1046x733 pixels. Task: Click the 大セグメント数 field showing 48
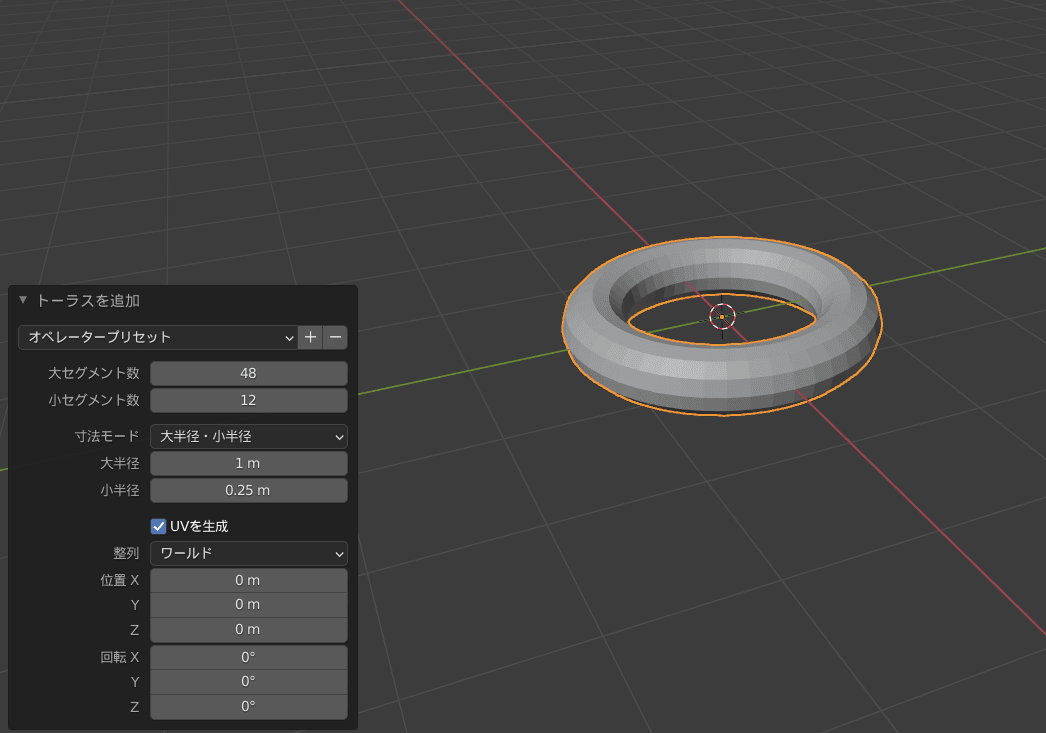coord(248,374)
